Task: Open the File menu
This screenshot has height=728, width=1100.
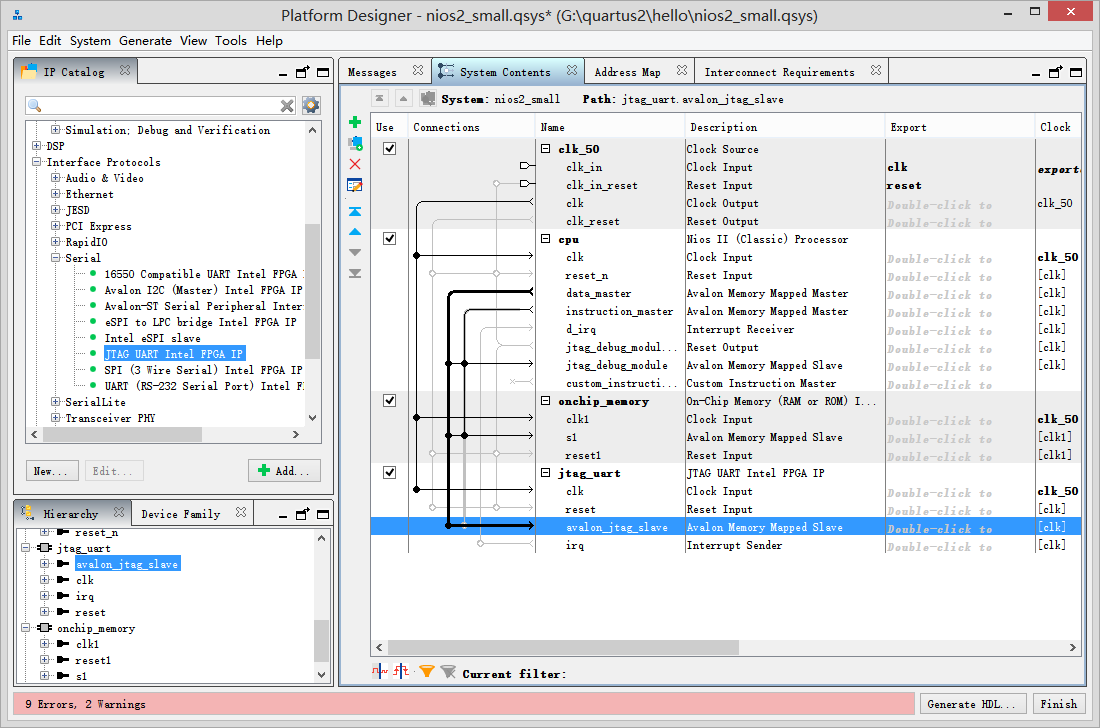Action: [21, 41]
